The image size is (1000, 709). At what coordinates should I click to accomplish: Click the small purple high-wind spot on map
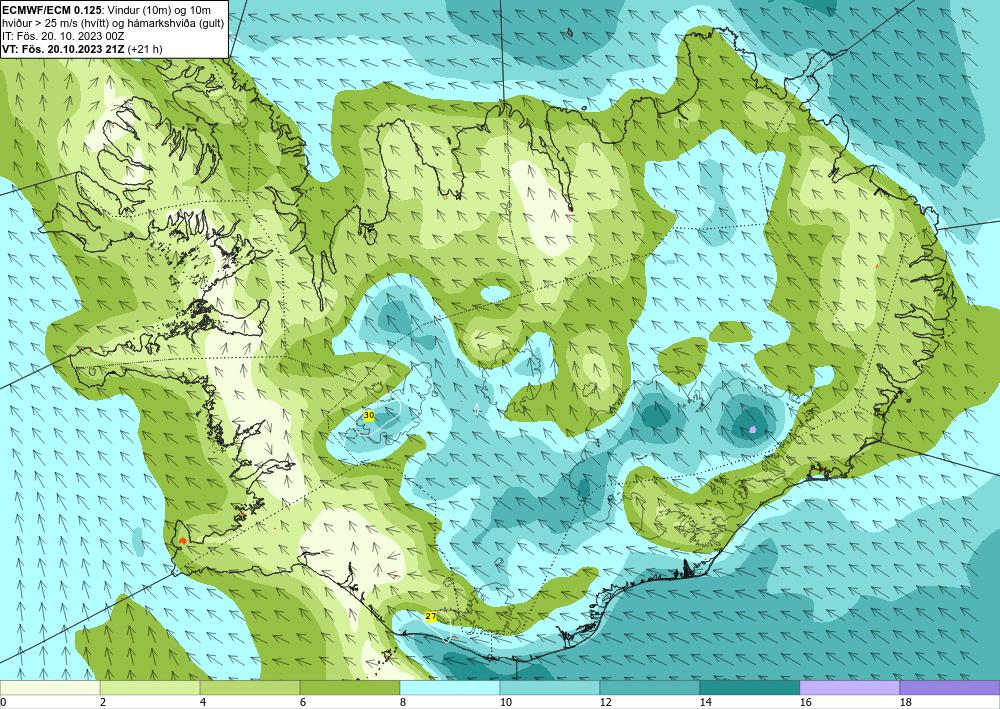pos(753,429)
